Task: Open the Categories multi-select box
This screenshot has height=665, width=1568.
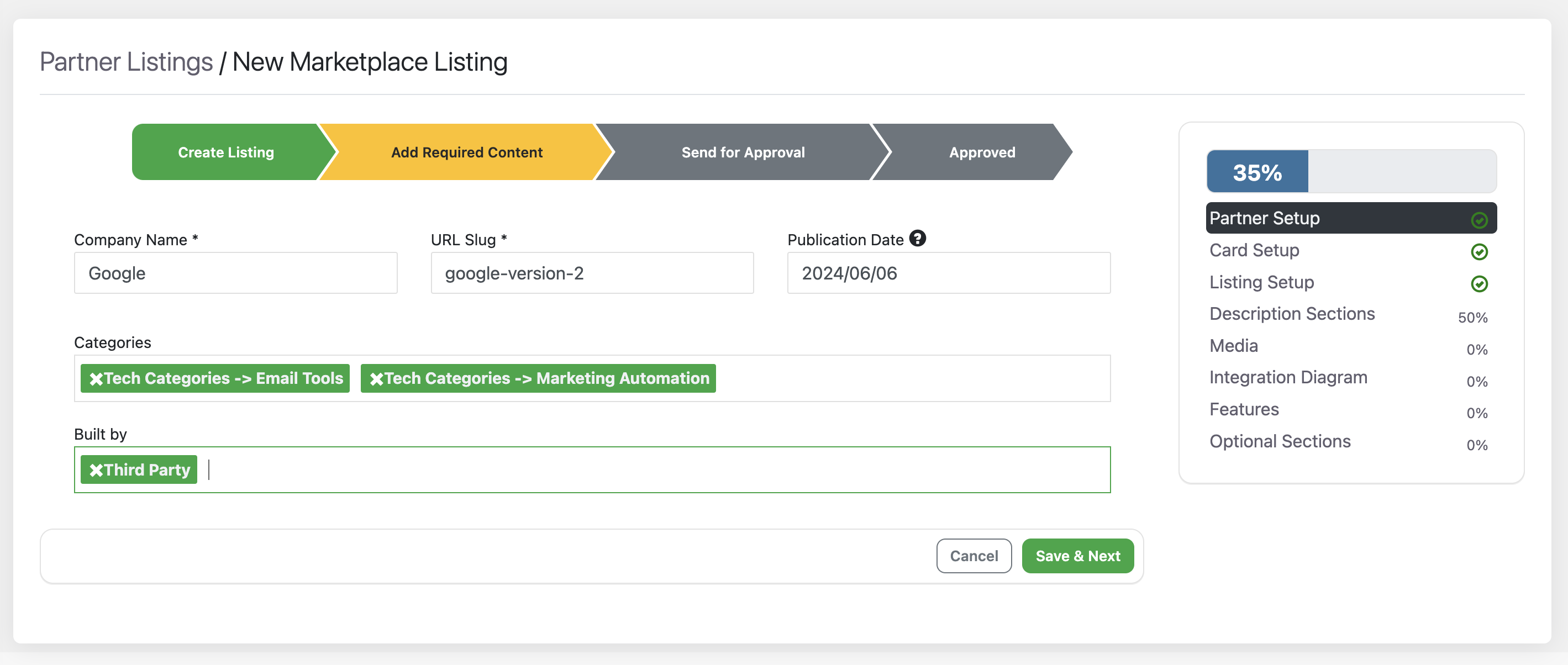Action: [x=592, y=378]
